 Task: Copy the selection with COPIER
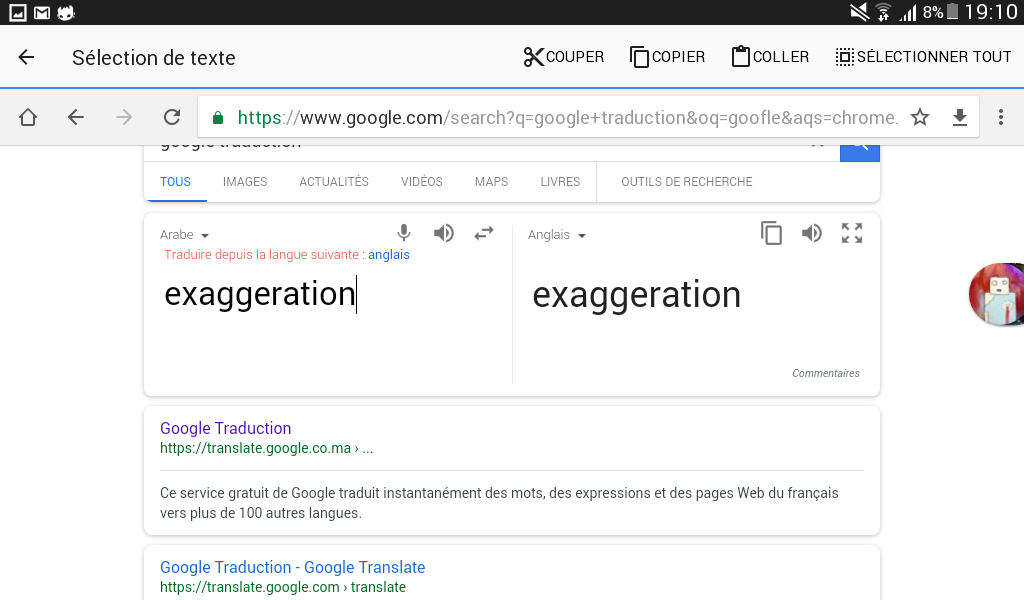(x=667, y=57)
